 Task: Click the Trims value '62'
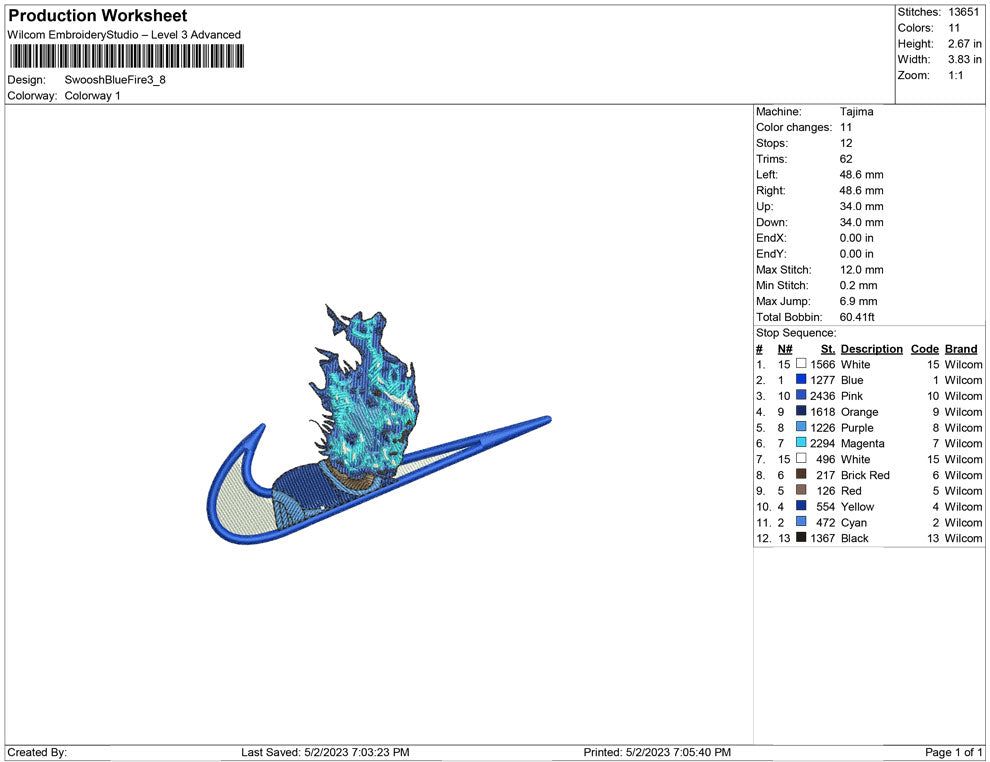point(846,159)
